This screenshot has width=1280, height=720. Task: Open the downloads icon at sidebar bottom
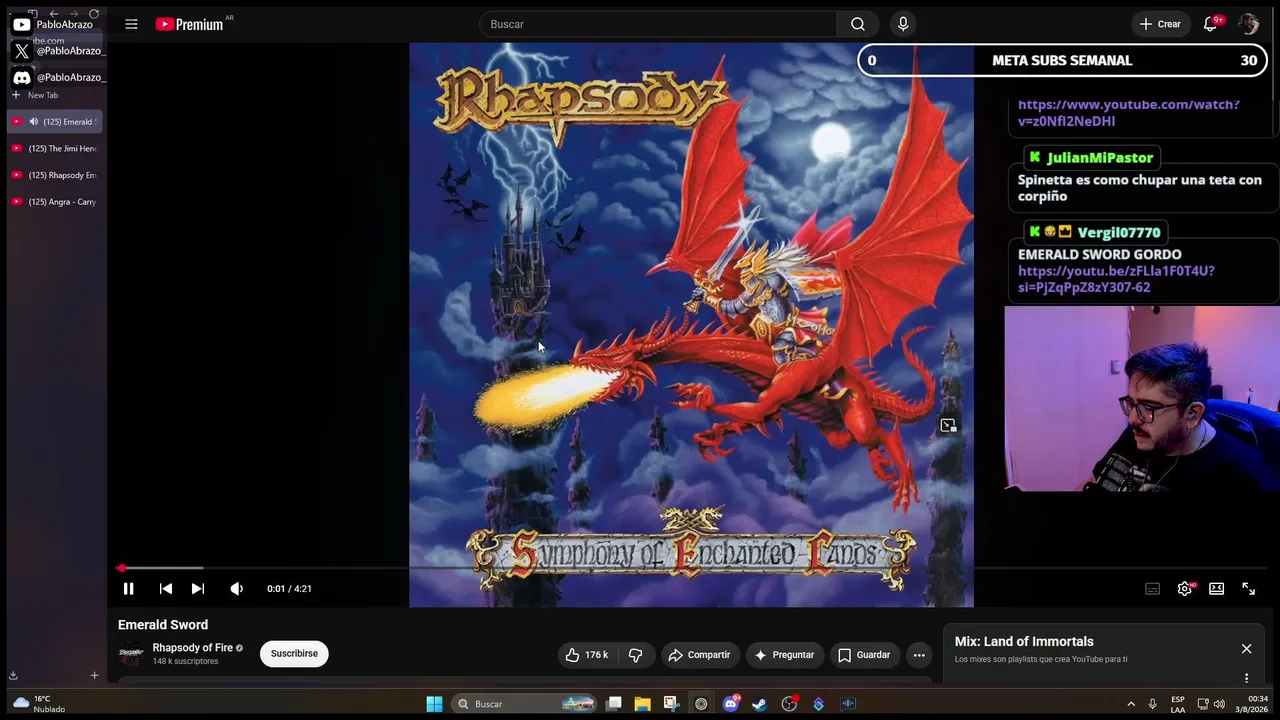pos(13,676)
